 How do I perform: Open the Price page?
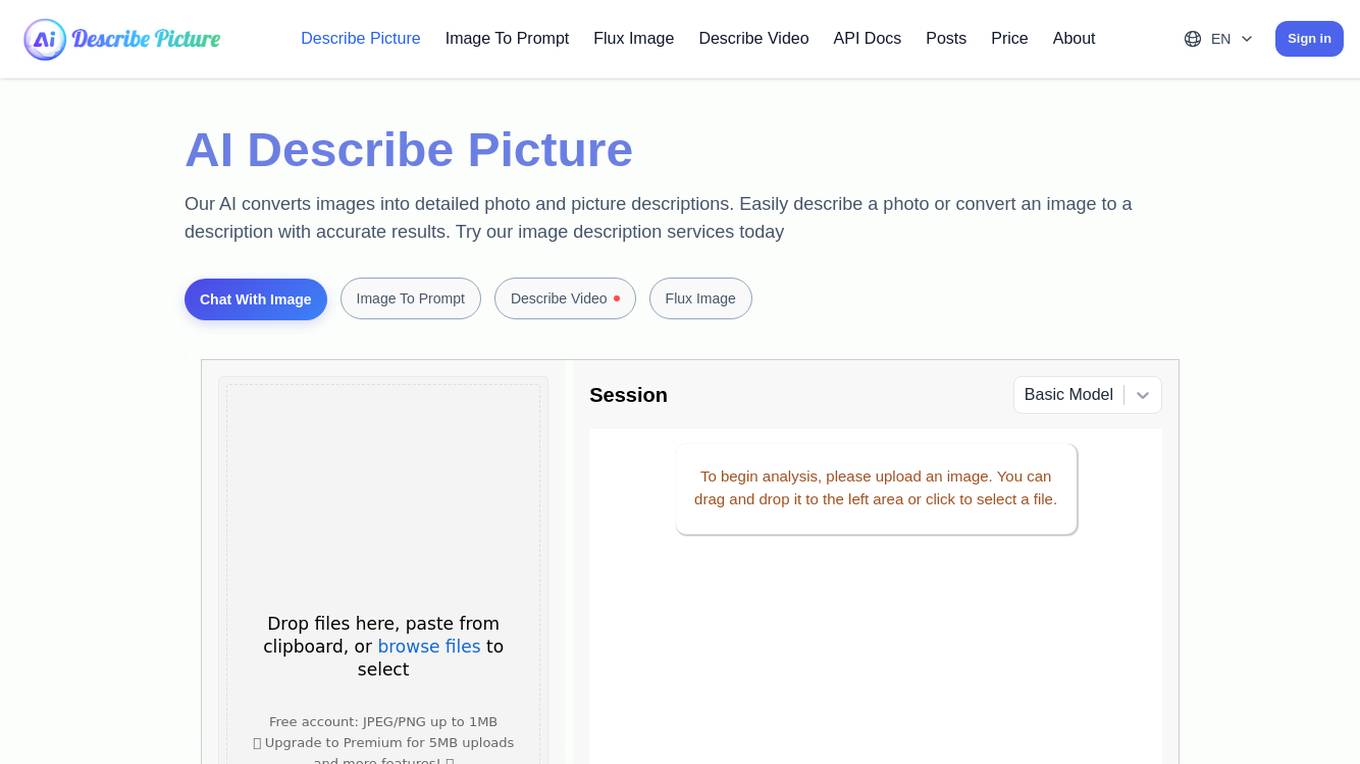pyautogui.click(x=1009, y=38)
